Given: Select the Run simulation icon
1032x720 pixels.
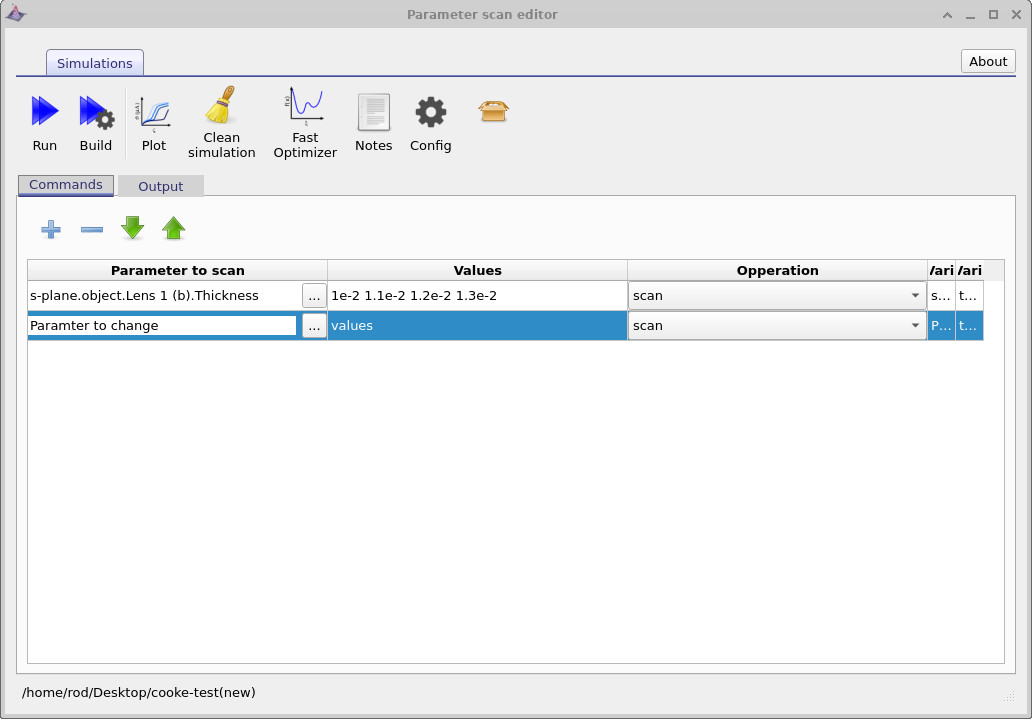Looking at the screenshot, I should [44, 113].
